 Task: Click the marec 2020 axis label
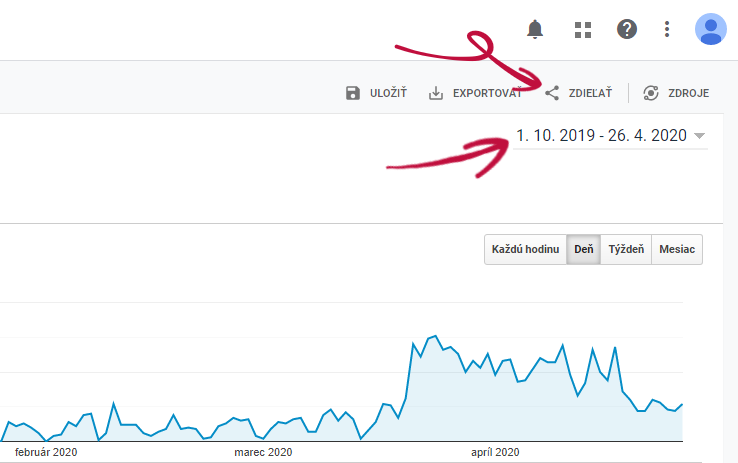[x=263, y=452]
